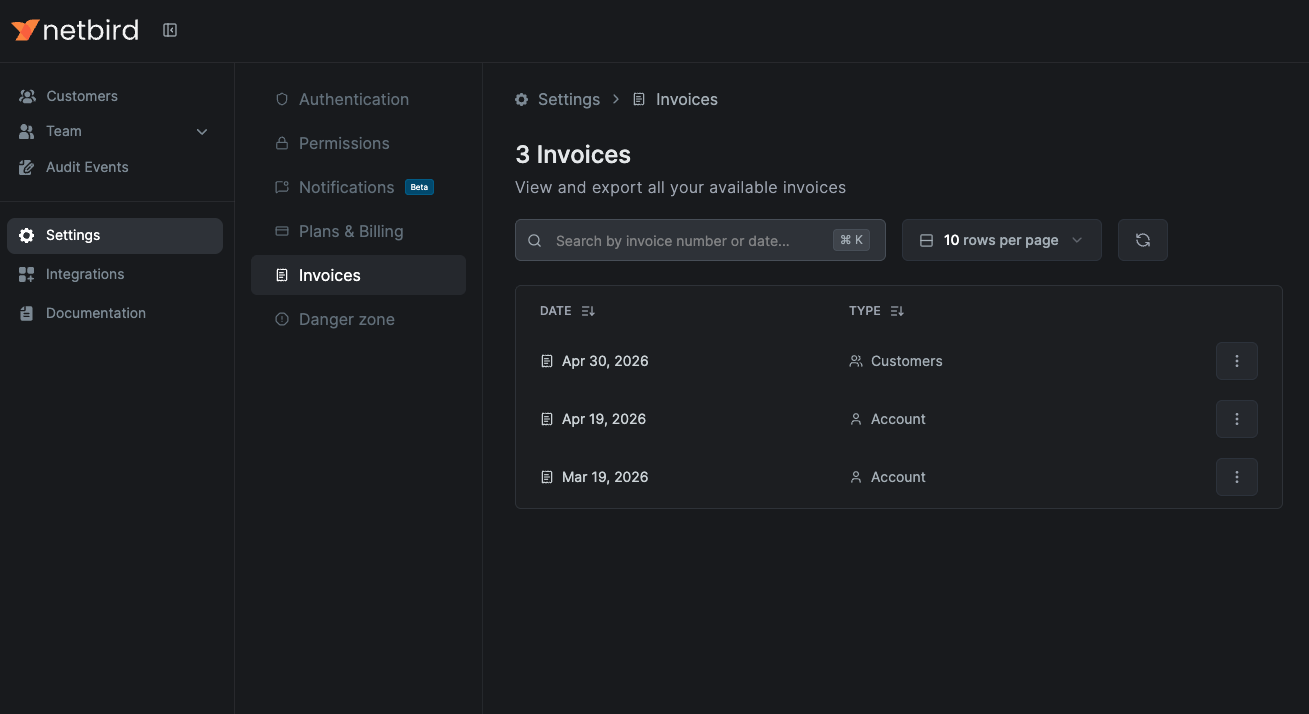The height and width of the screenshot is (714, 1309).
Task: Click the Audit Events icon
Action: (27, 167)
